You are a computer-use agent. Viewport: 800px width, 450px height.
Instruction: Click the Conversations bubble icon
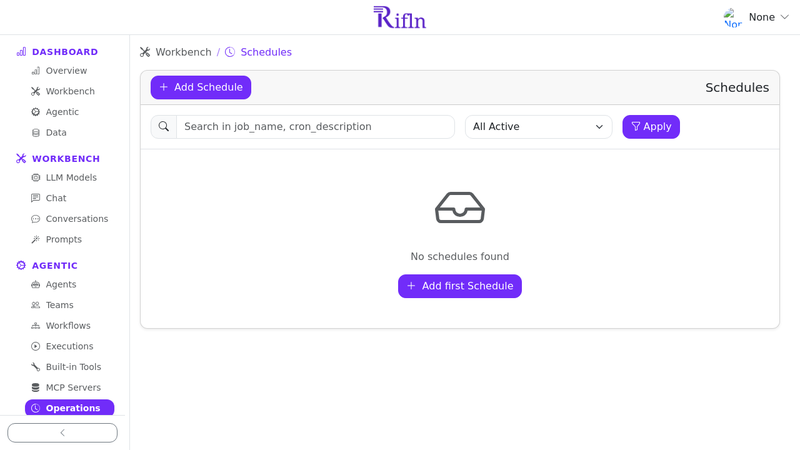pos(36,219)
